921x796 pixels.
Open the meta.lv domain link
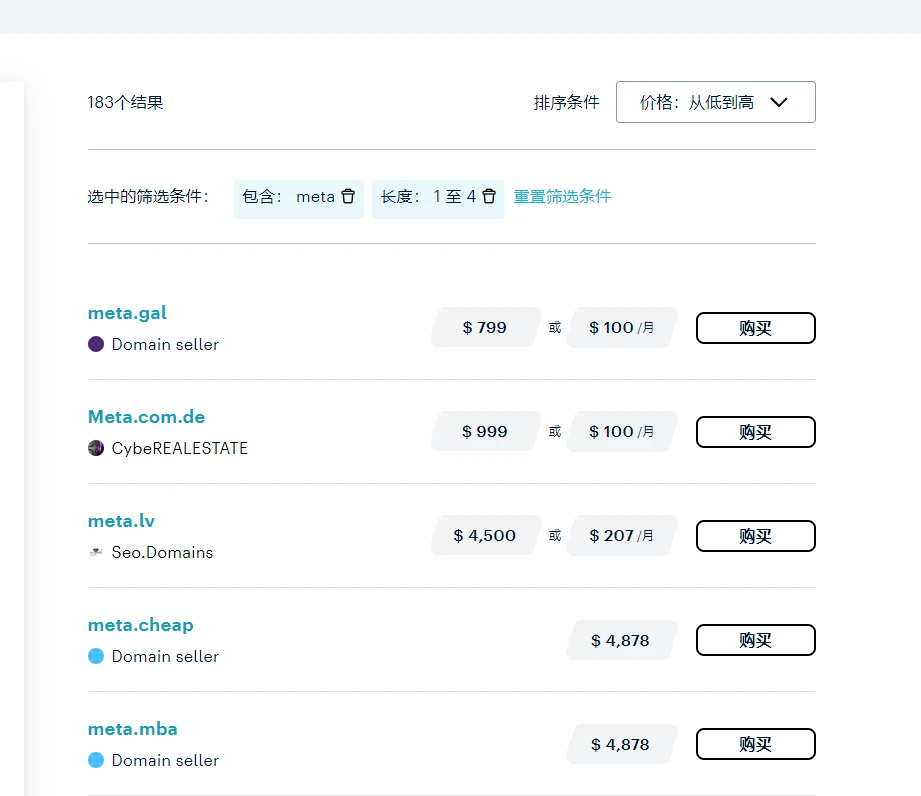point(121,521)
